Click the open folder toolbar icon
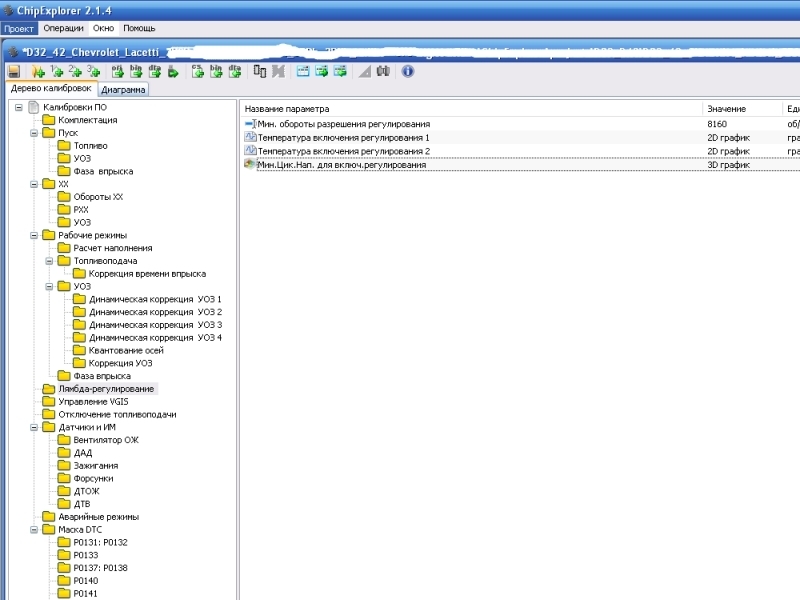This screenshot has width=800, height=600. [x=38, y=72]
